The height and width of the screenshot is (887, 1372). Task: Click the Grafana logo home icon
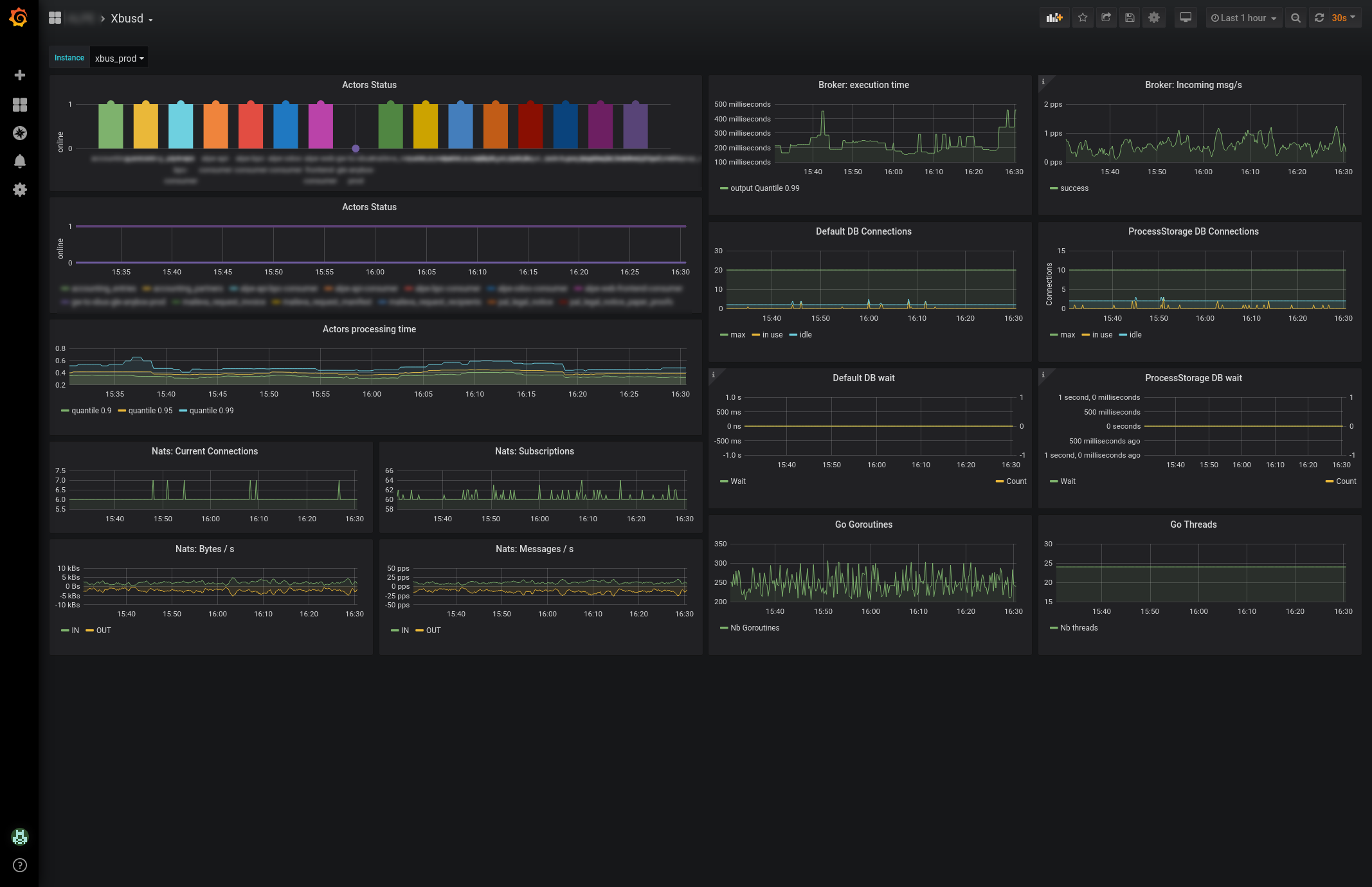pos(19,17)
